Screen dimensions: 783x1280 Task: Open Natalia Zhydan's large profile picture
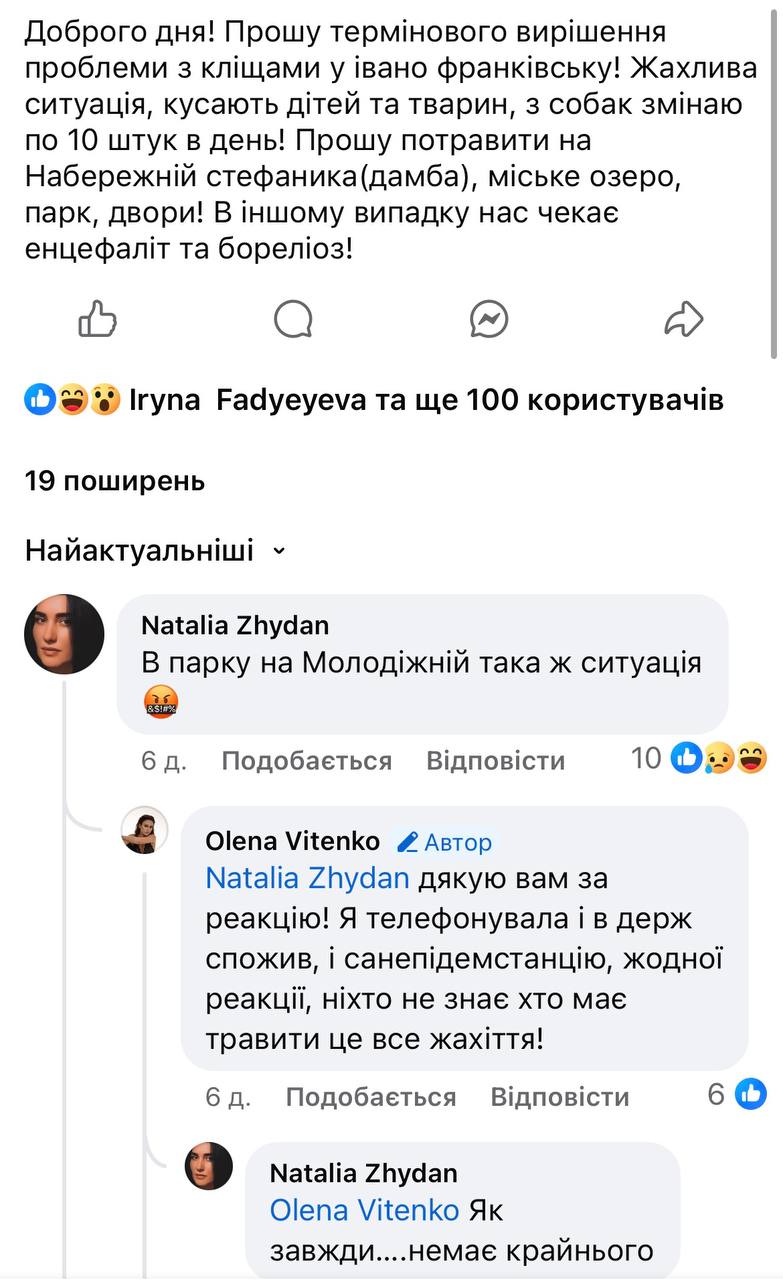tap(64, 634)
